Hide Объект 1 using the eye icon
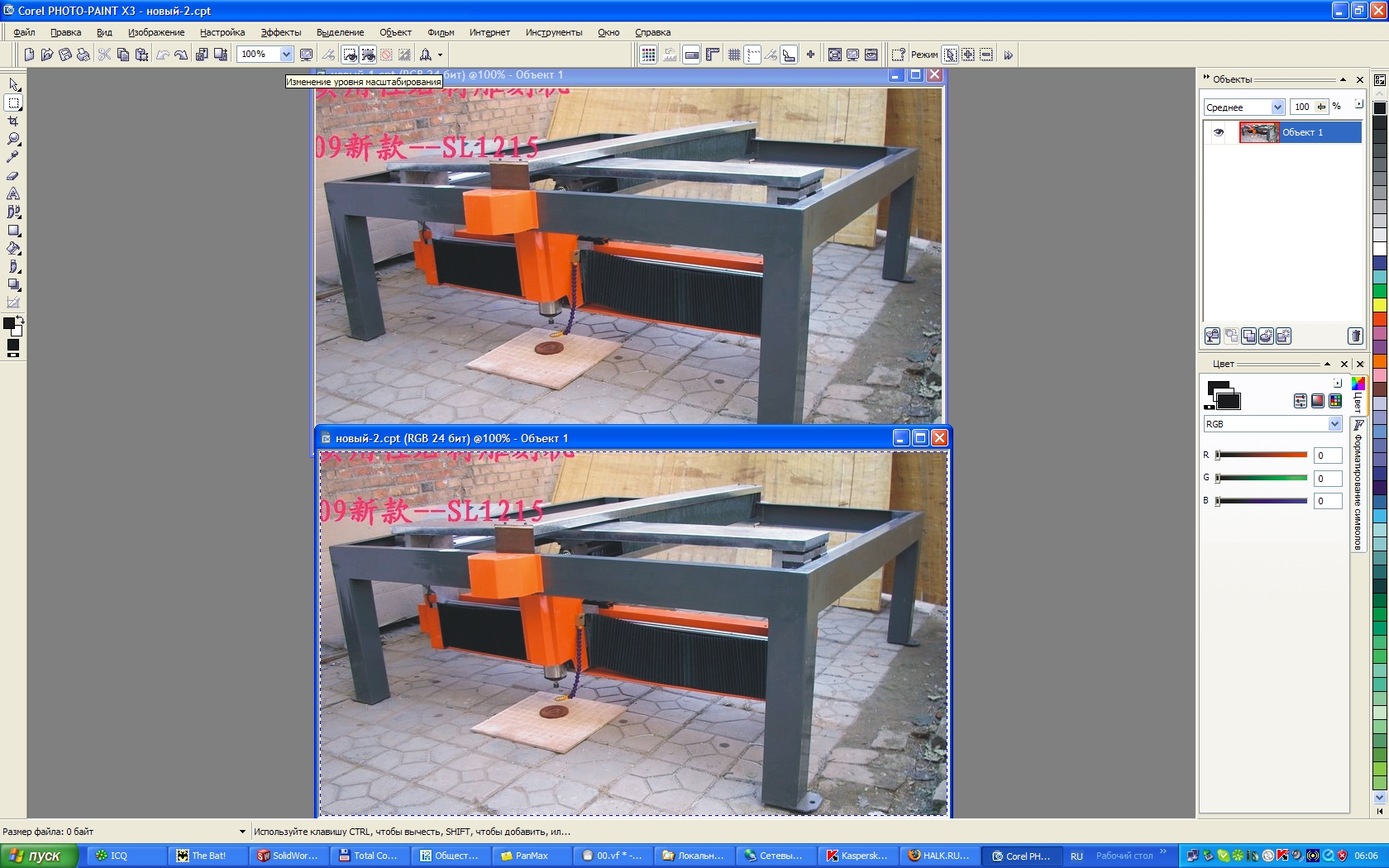Viewport: 1389px width, 868px height. [1218, 132]
